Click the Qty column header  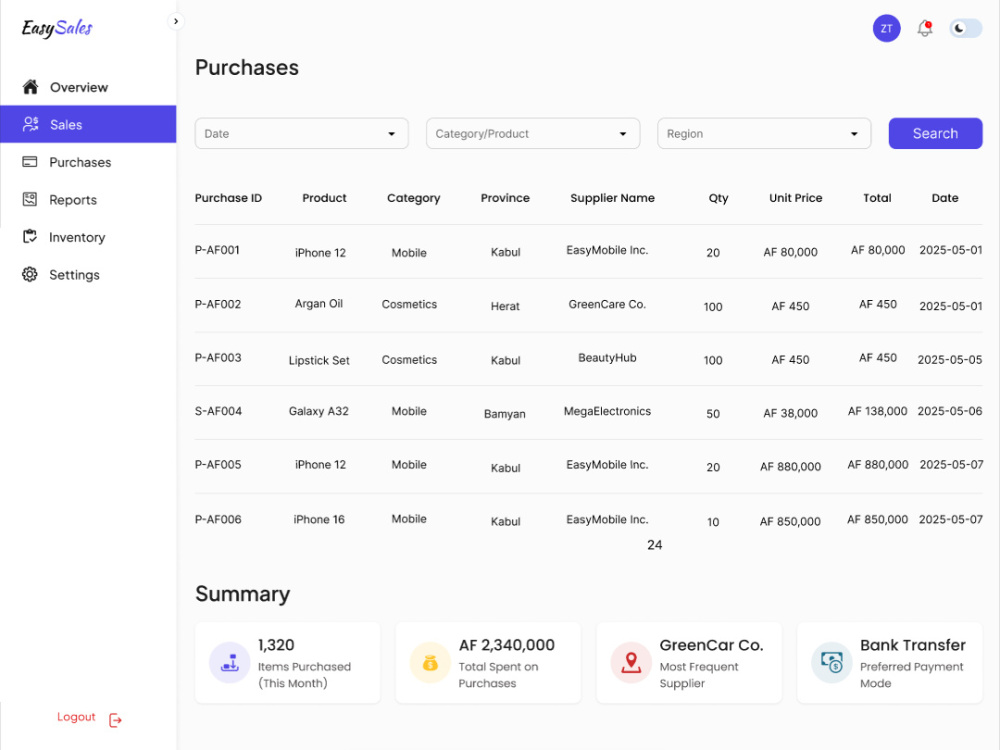[x=718, y=198]
